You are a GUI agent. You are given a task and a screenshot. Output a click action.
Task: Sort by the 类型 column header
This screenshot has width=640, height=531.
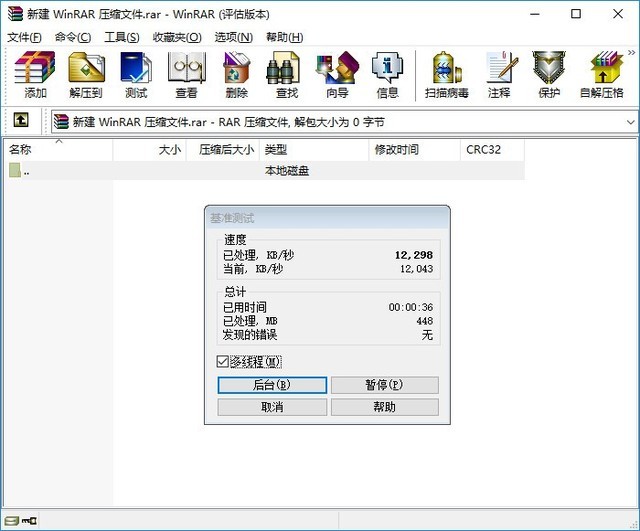(x=314, y=150)
